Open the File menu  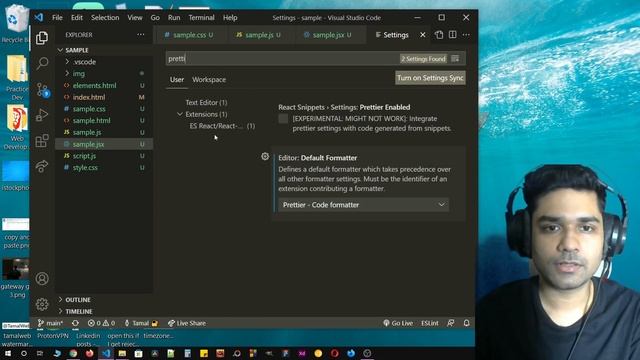pos(57,18)
